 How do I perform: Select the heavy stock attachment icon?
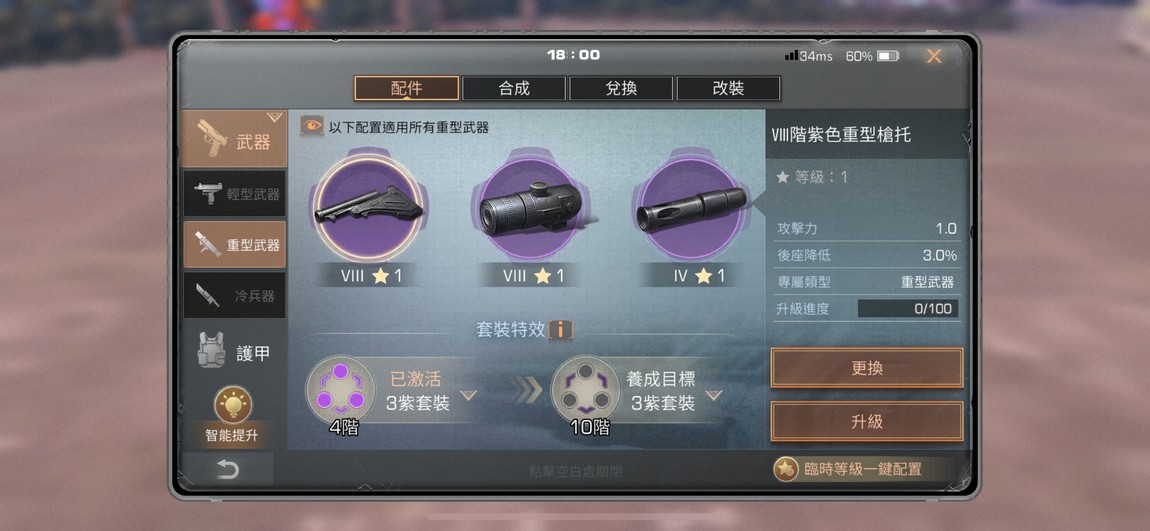click(x=369, y=209)
